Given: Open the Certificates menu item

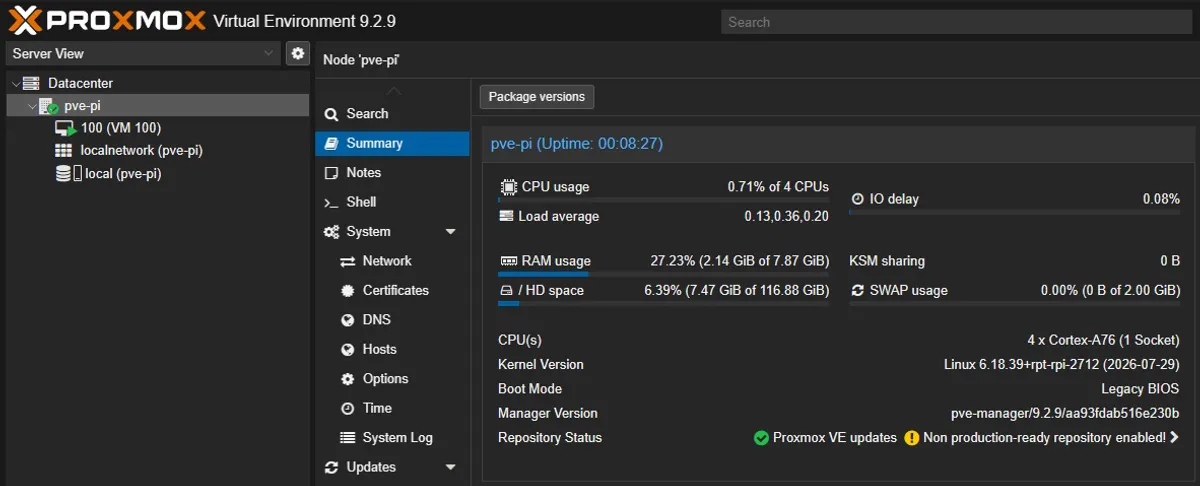Looking at the screenshot, I should click(392, 290).
